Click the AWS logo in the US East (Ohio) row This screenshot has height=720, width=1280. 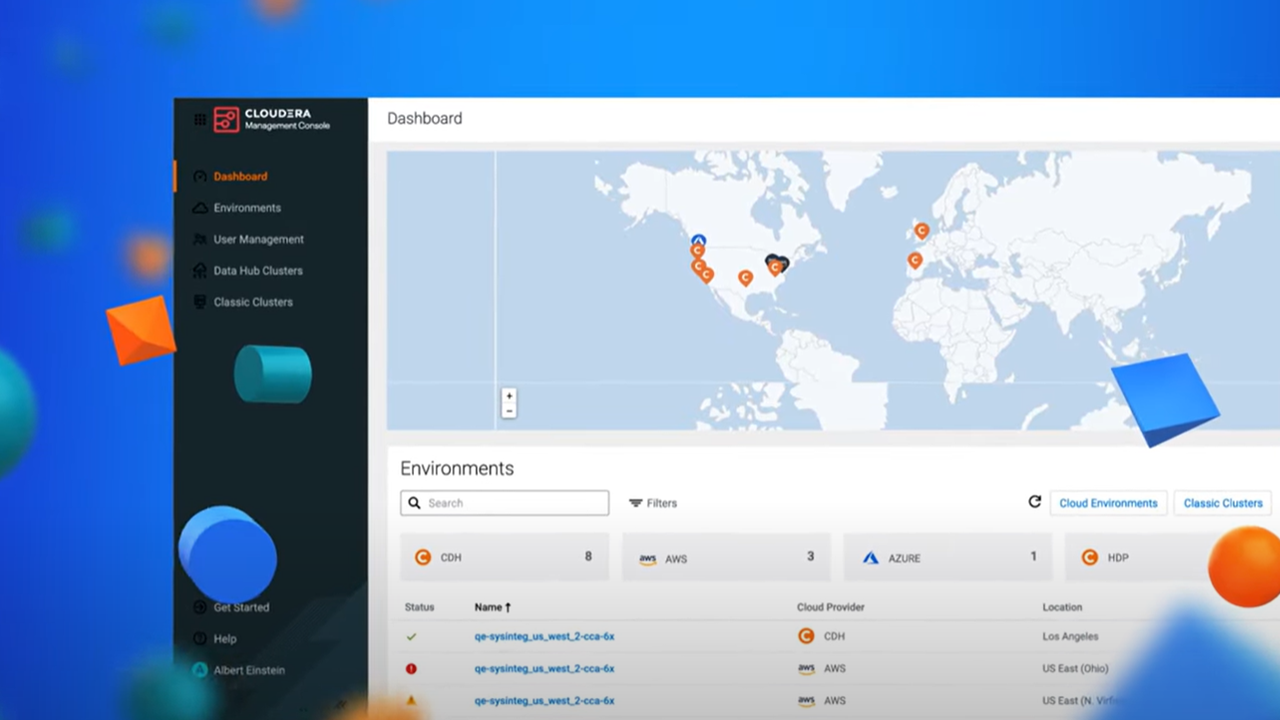tap(806, 669)
